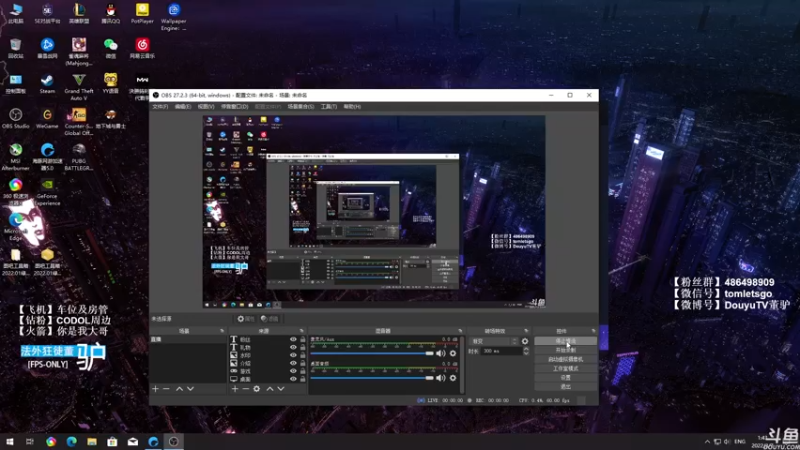Click the 时长 300 ms input field
The width and height of the screenshot is (800, 450).
point(502,351)
